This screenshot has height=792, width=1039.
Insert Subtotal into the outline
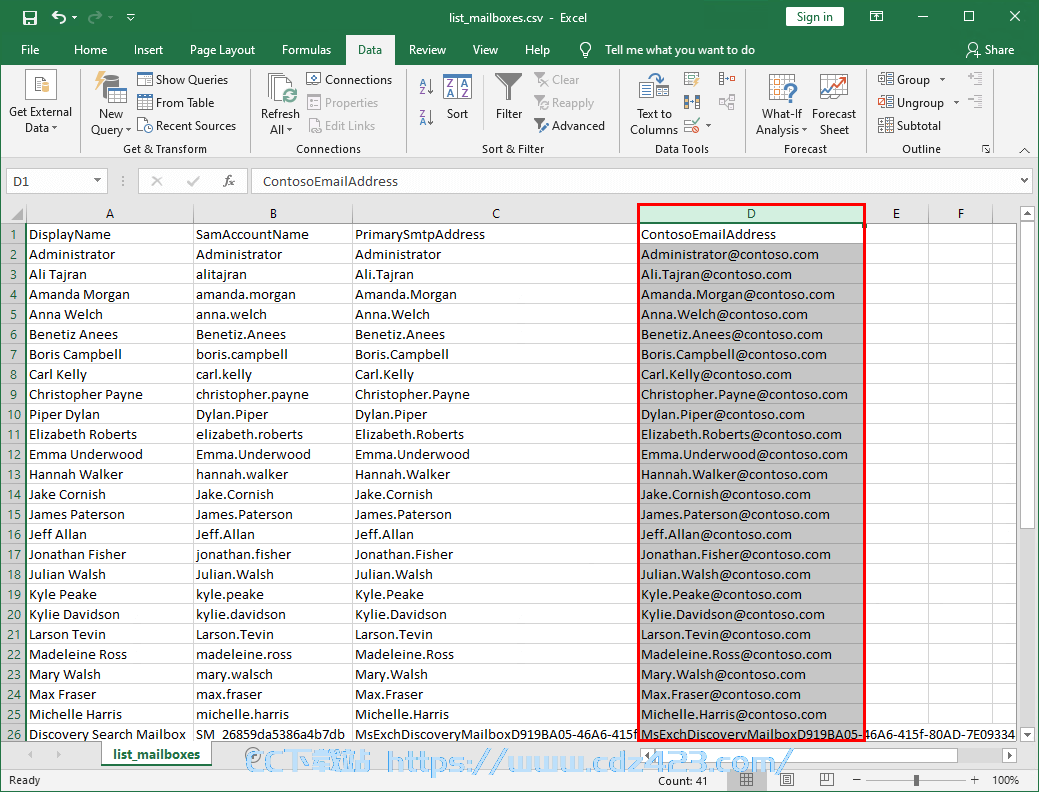click(909, 126)
